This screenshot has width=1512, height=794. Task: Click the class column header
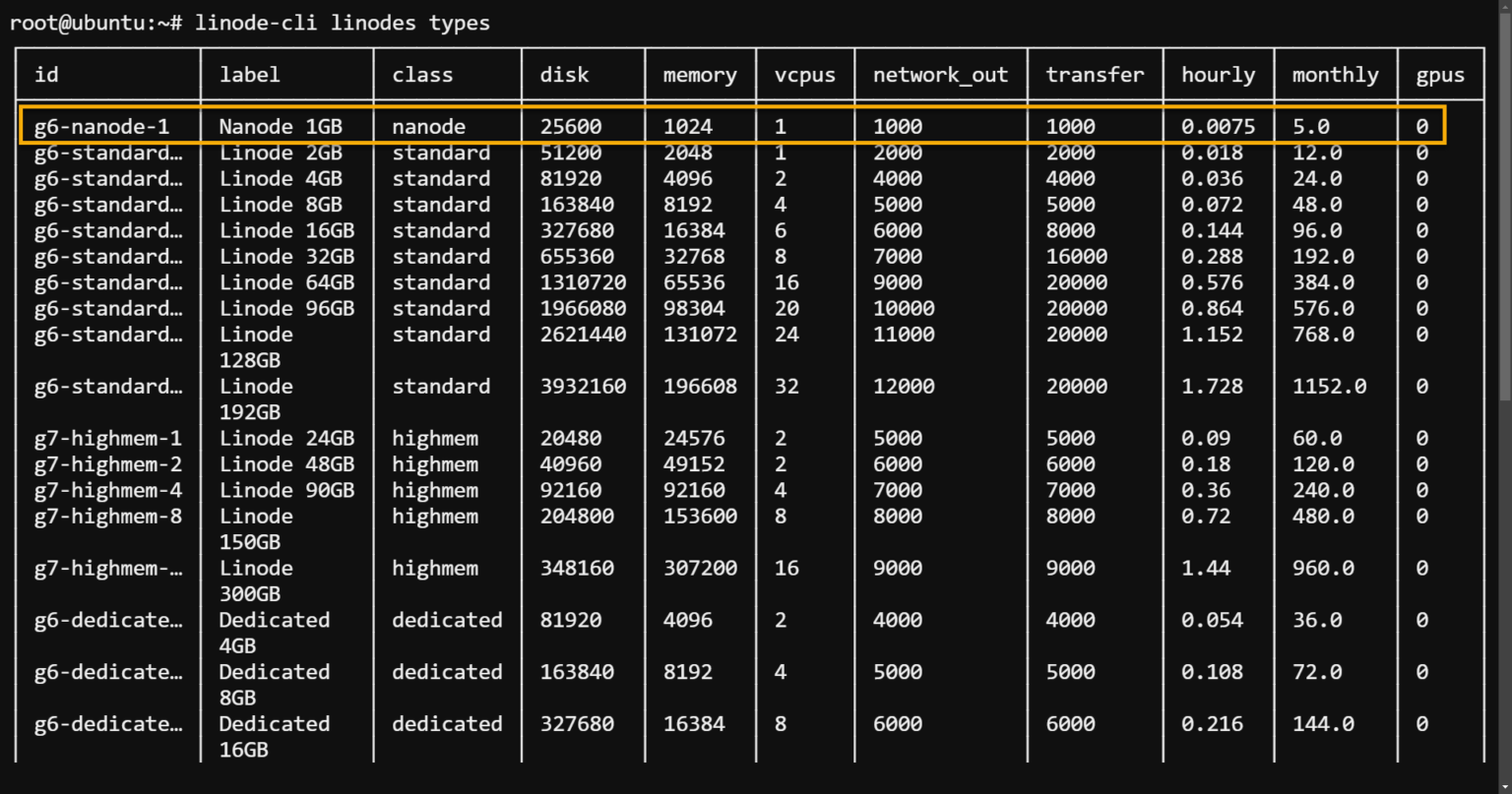422,74
